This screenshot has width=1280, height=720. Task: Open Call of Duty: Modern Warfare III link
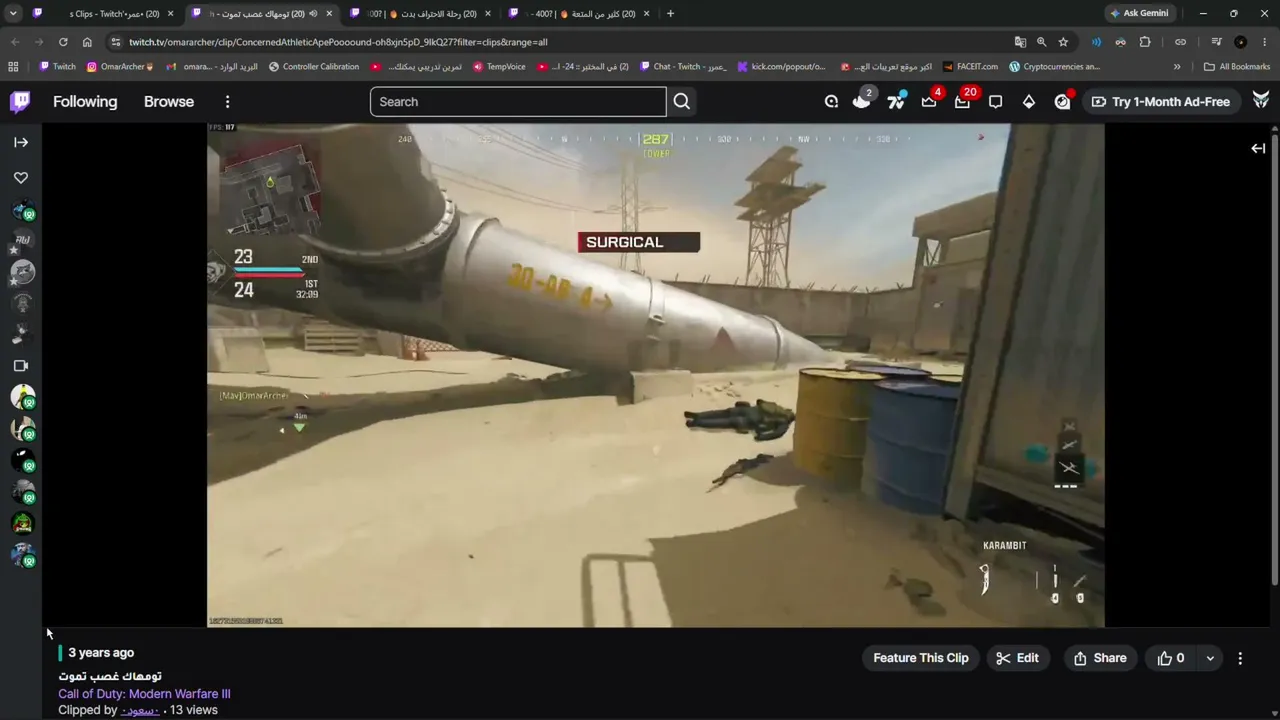(x=144, y=694)
